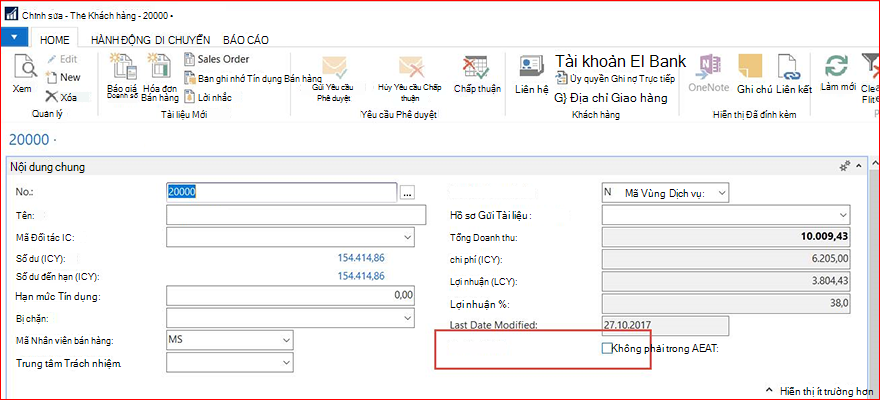Click the chi phí (ICY) value 6.205,00
The height and width of the screenshot is (400, 880).
click(726, 259)
